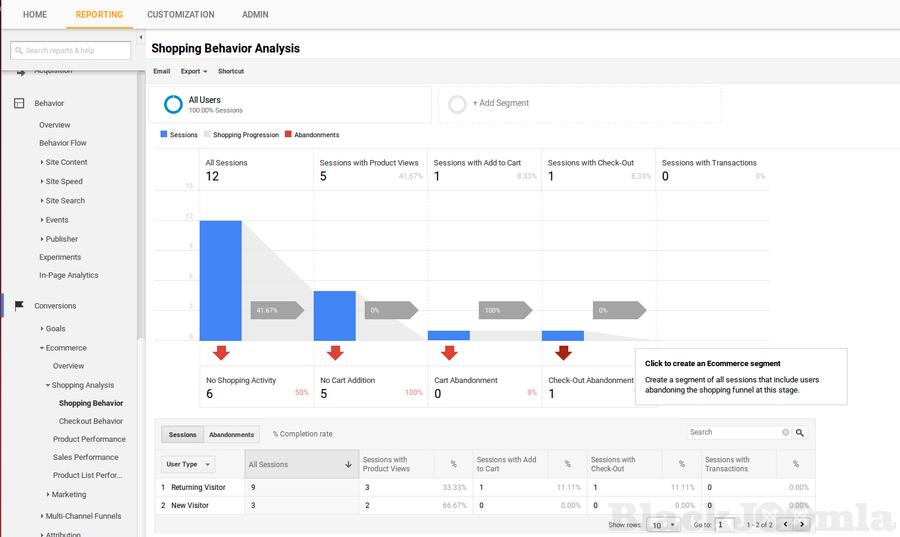This screenshot has width=900, height=537.
Task: Click the Conversions flag icon
Action: click(x=18, y=306)
